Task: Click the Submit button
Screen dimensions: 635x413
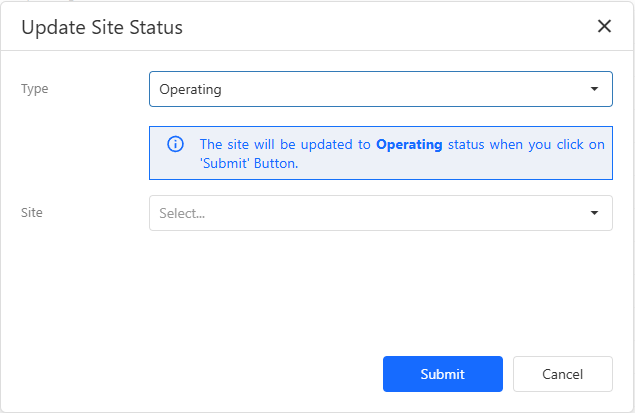Action: point(443,374)
